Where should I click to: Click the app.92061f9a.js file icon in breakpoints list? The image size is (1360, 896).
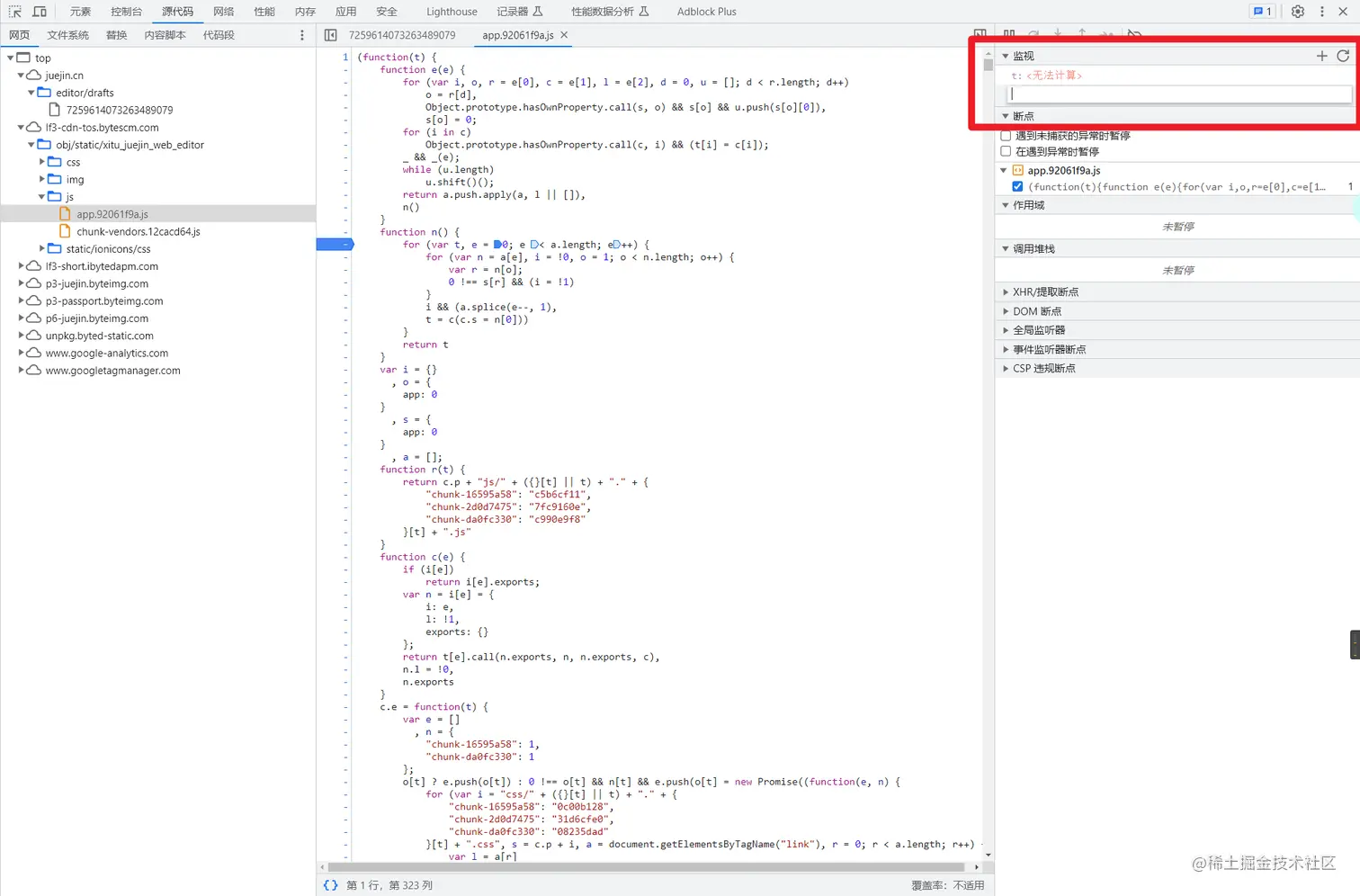(1018, 171)
